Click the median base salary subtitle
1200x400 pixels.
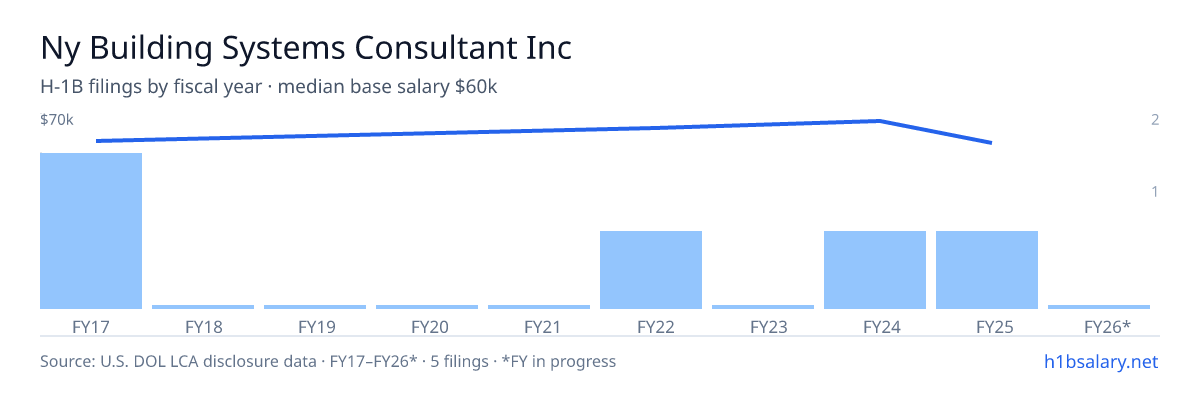(387, 87)
